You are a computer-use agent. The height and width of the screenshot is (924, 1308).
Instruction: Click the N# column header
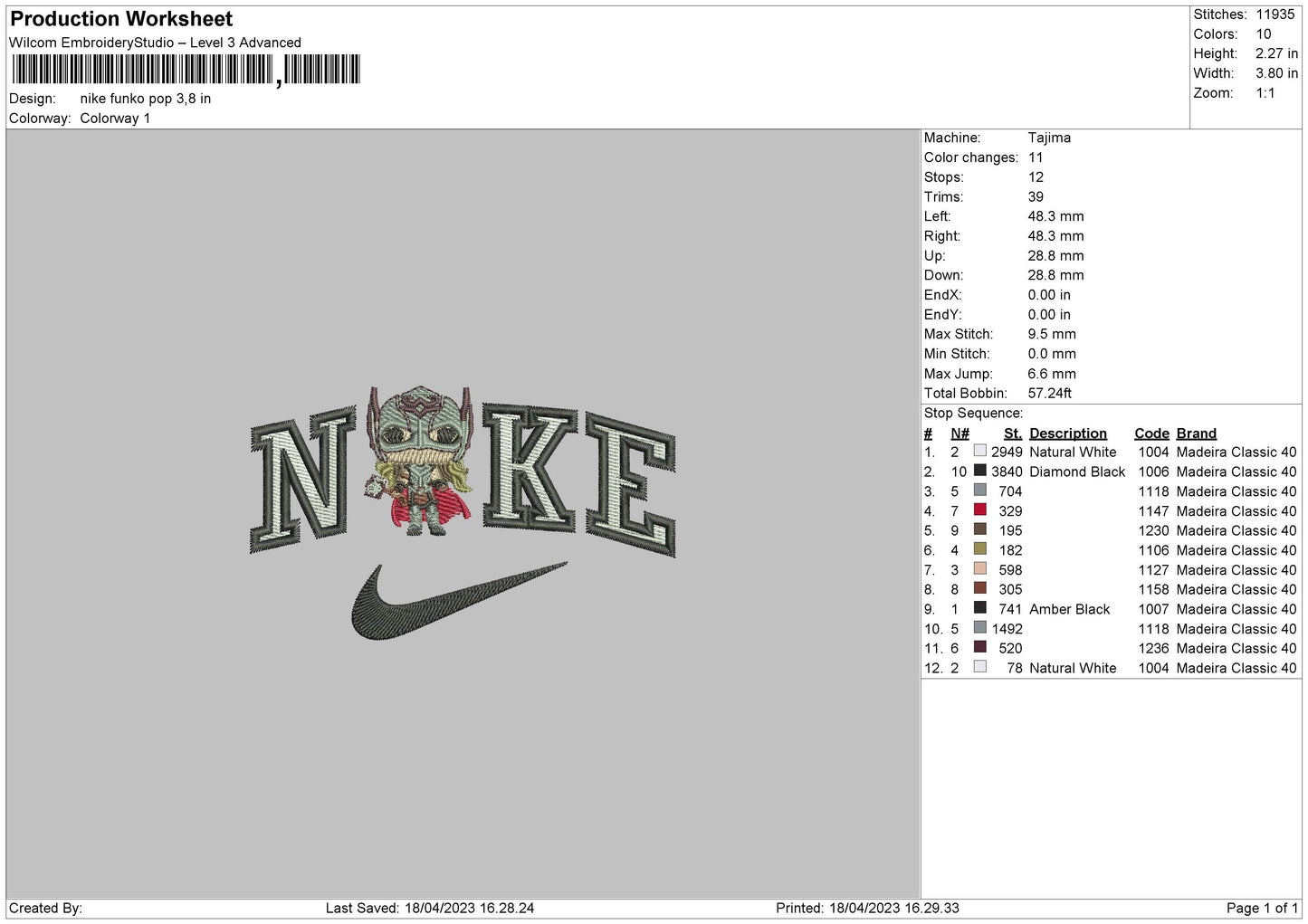960,433
